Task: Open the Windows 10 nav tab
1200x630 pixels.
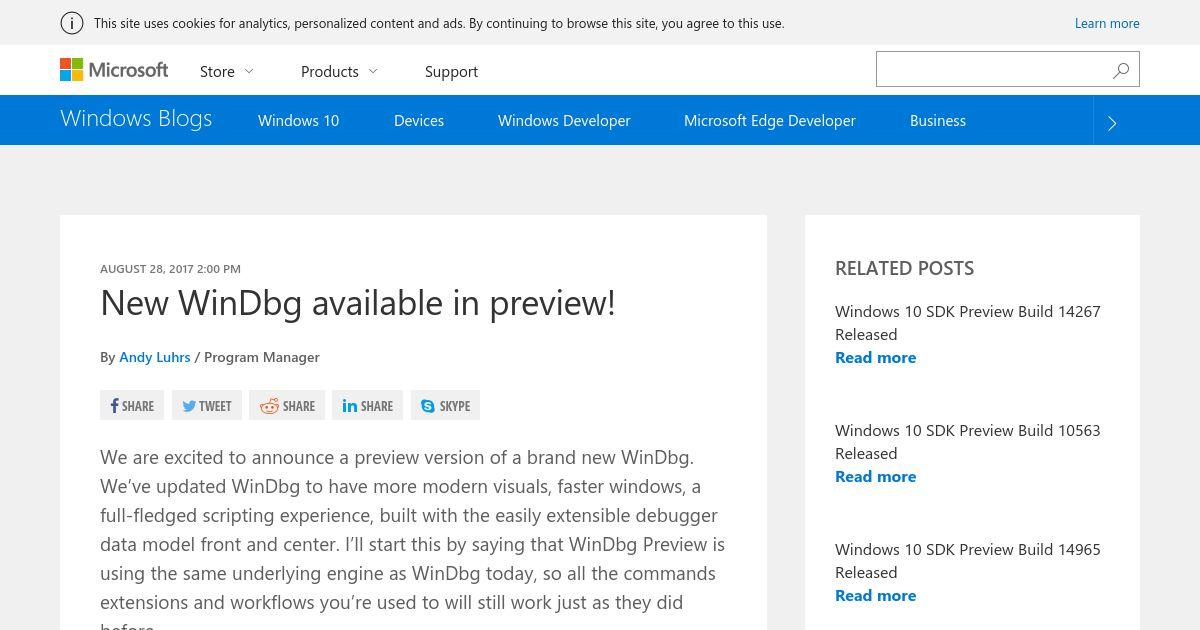Action: coord(298,120)
